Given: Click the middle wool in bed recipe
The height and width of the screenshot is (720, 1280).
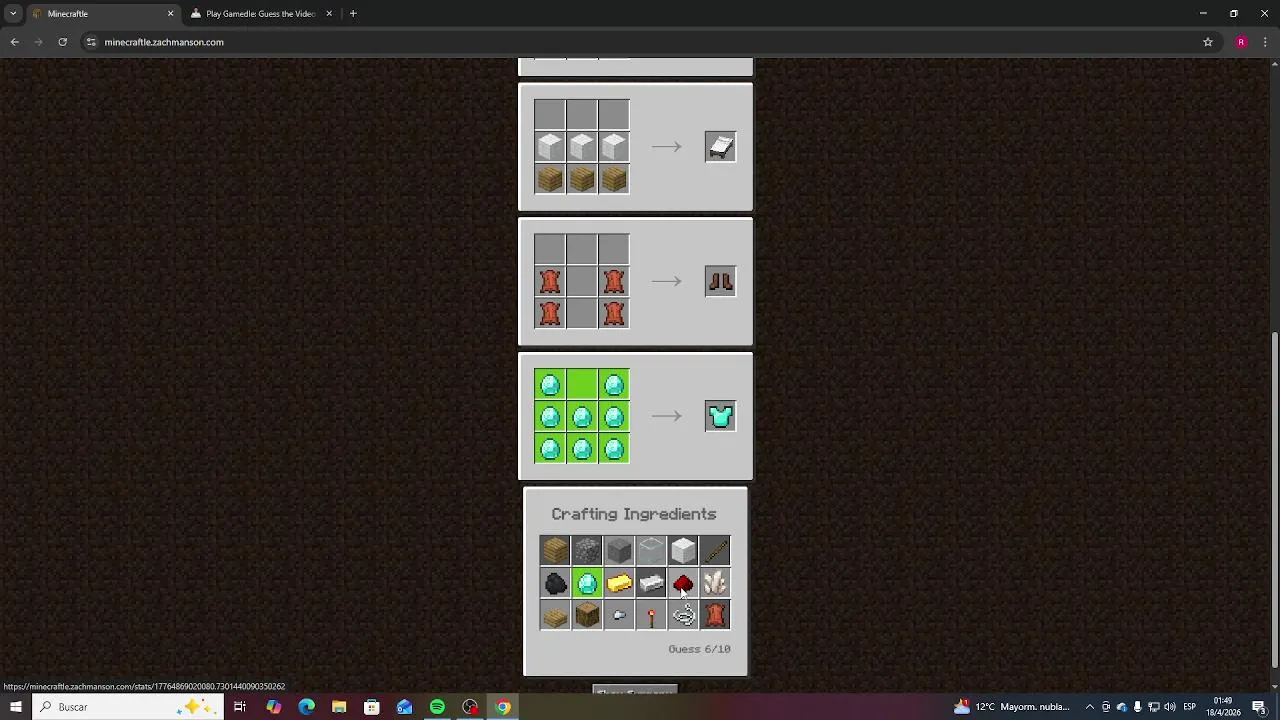Looking at the screenshot, I should click(582, 147).
